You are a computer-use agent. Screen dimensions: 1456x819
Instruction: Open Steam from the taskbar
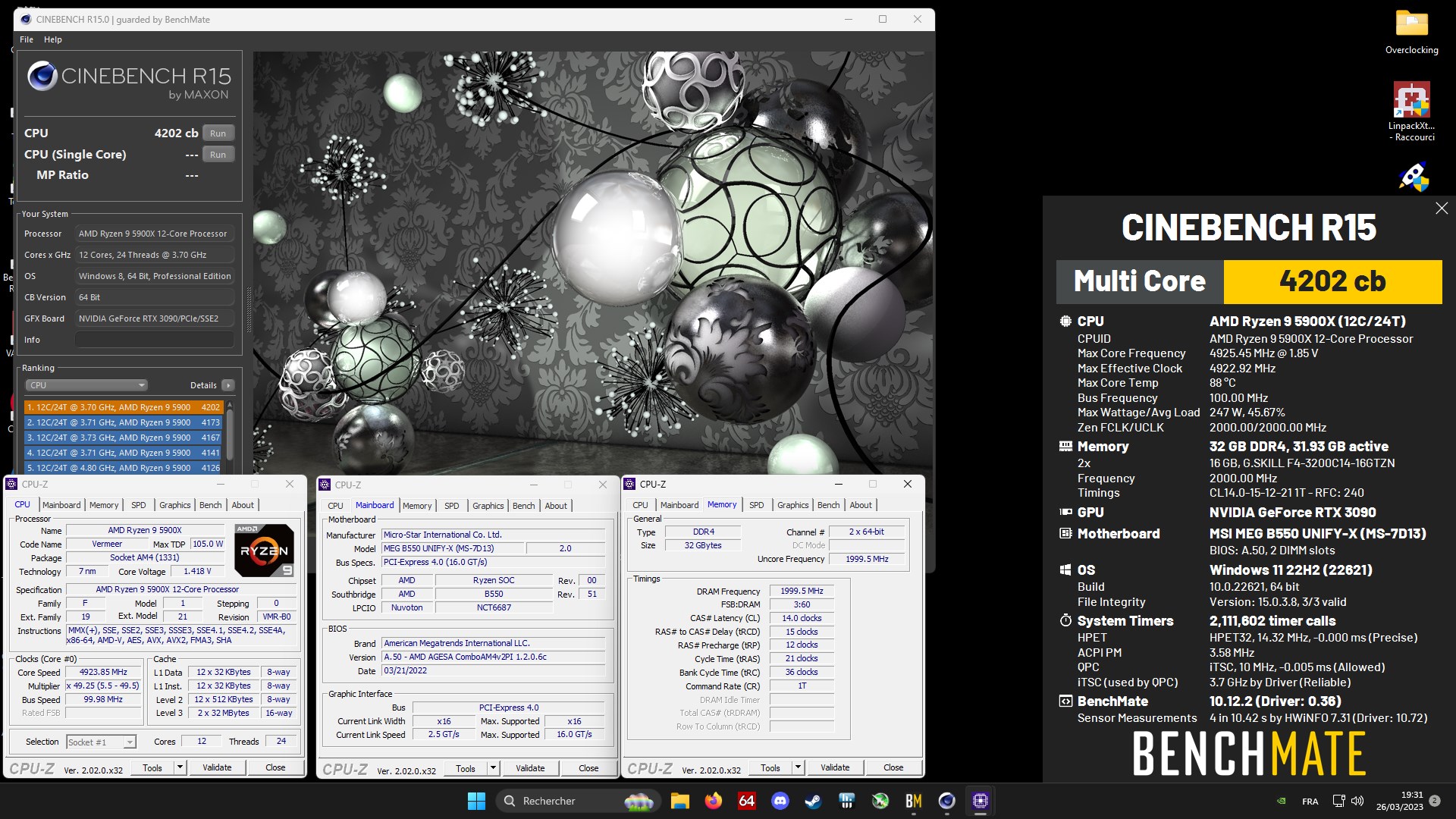[813, 801]
